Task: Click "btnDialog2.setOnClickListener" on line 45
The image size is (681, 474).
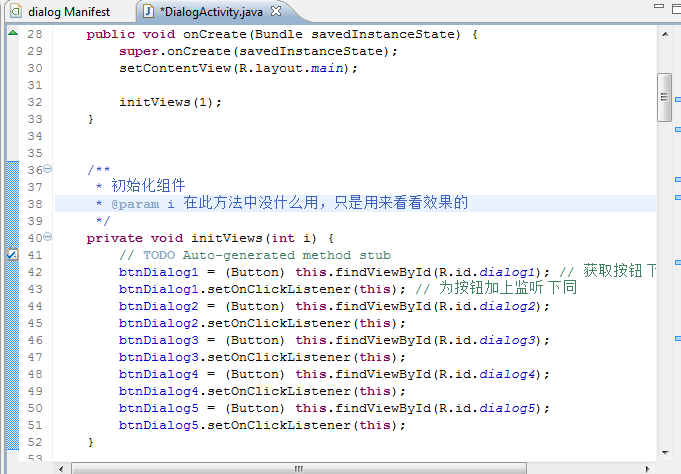Action: (235, 323)
